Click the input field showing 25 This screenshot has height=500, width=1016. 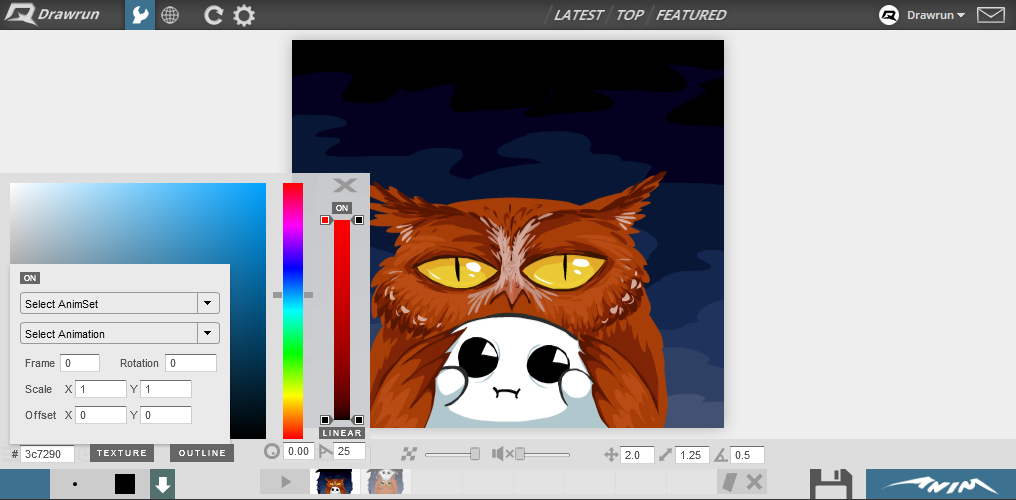350,451
